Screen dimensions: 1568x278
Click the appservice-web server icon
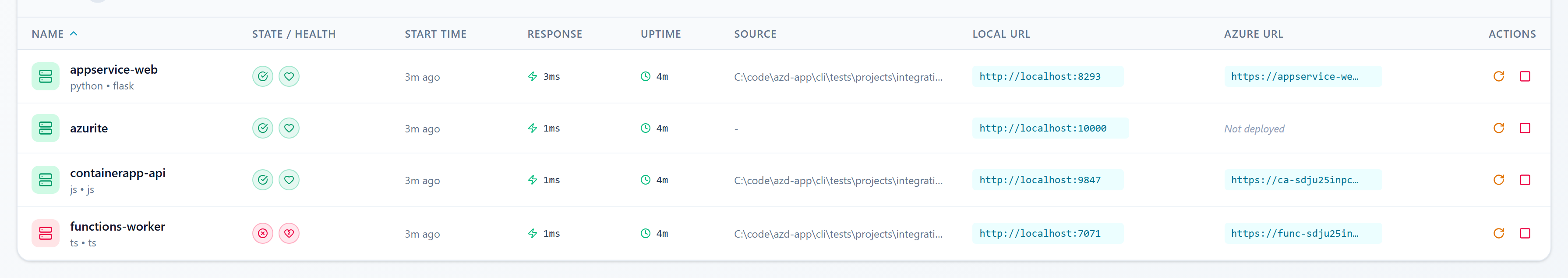(46, 76)
